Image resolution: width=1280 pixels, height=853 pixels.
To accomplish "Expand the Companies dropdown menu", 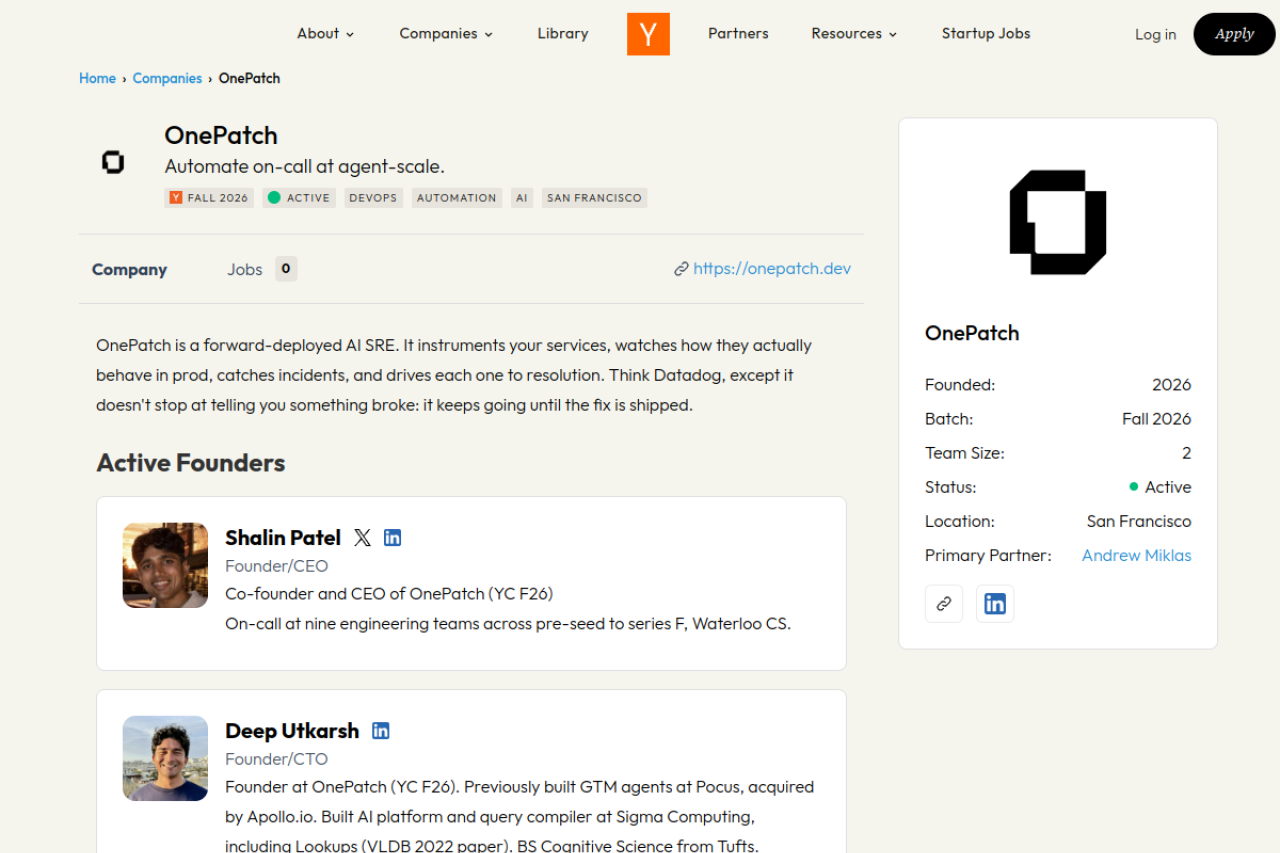I will click(x=446, y=34).
